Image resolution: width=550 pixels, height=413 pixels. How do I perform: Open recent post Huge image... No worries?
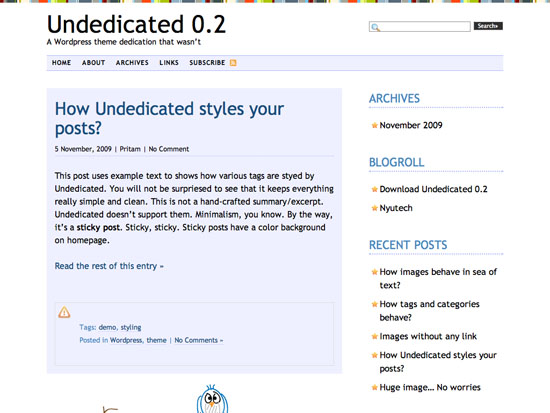[430, 387]
